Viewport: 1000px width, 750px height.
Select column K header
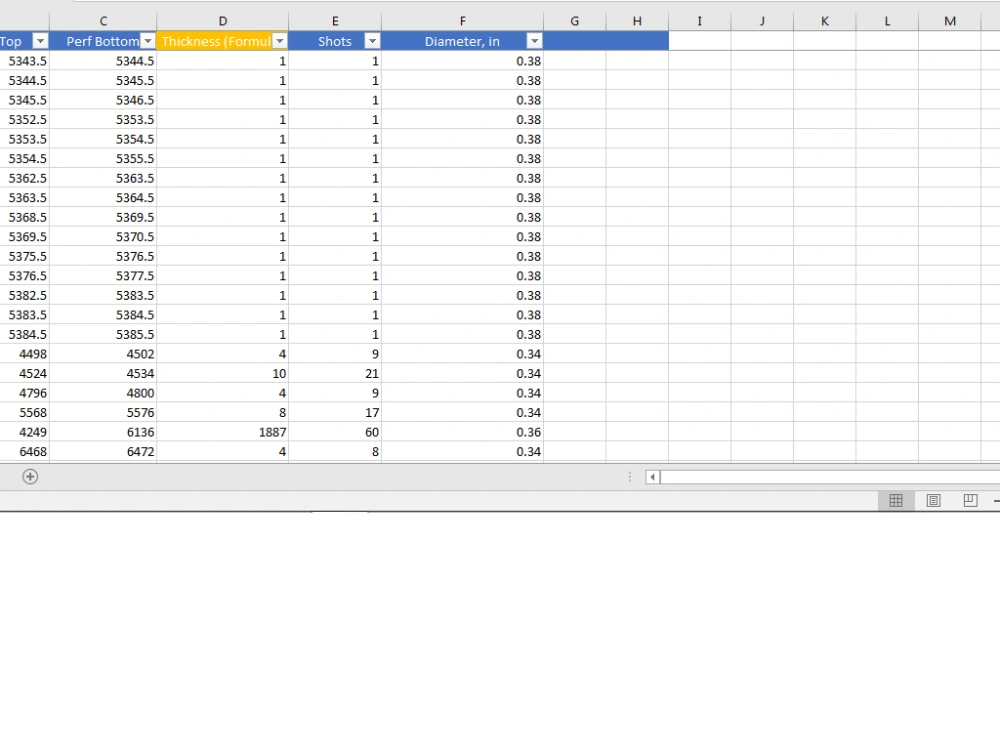coord(825,21)
